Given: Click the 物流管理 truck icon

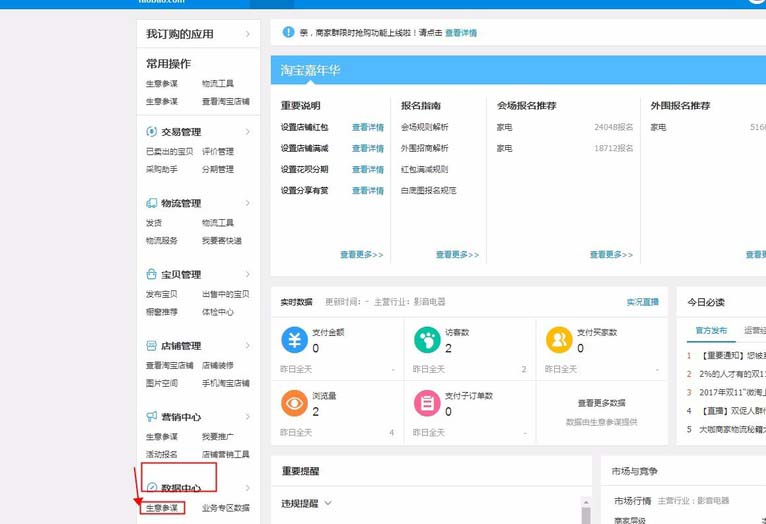Looking at the screenshot, I should pyautogui.click(x=151, y=203).
